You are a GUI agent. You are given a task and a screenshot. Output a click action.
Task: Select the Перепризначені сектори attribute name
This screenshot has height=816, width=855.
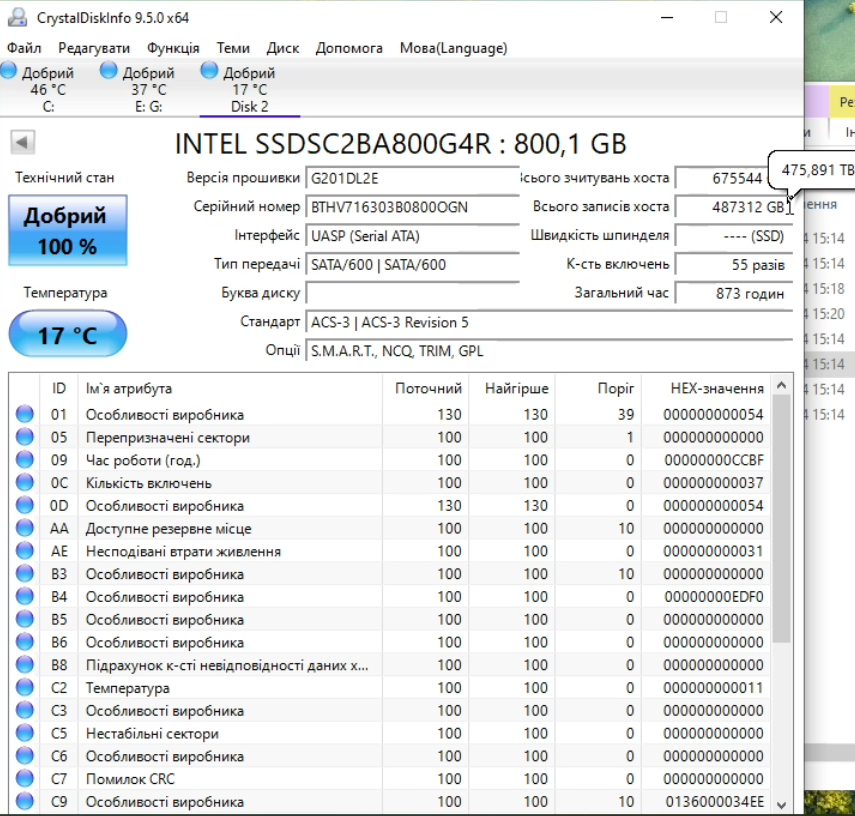(167, 437)
